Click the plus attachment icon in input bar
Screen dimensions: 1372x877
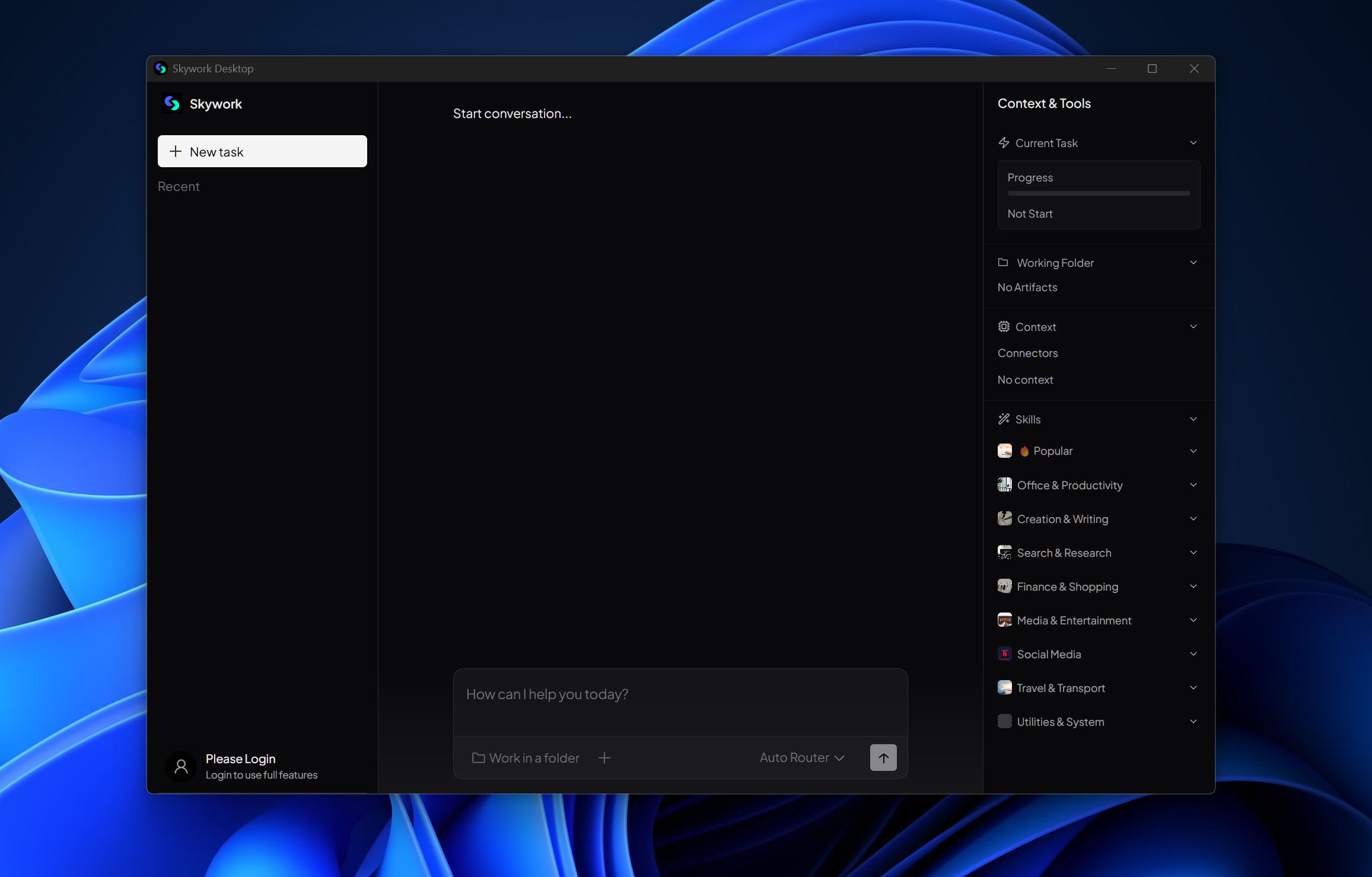point(604,758)
